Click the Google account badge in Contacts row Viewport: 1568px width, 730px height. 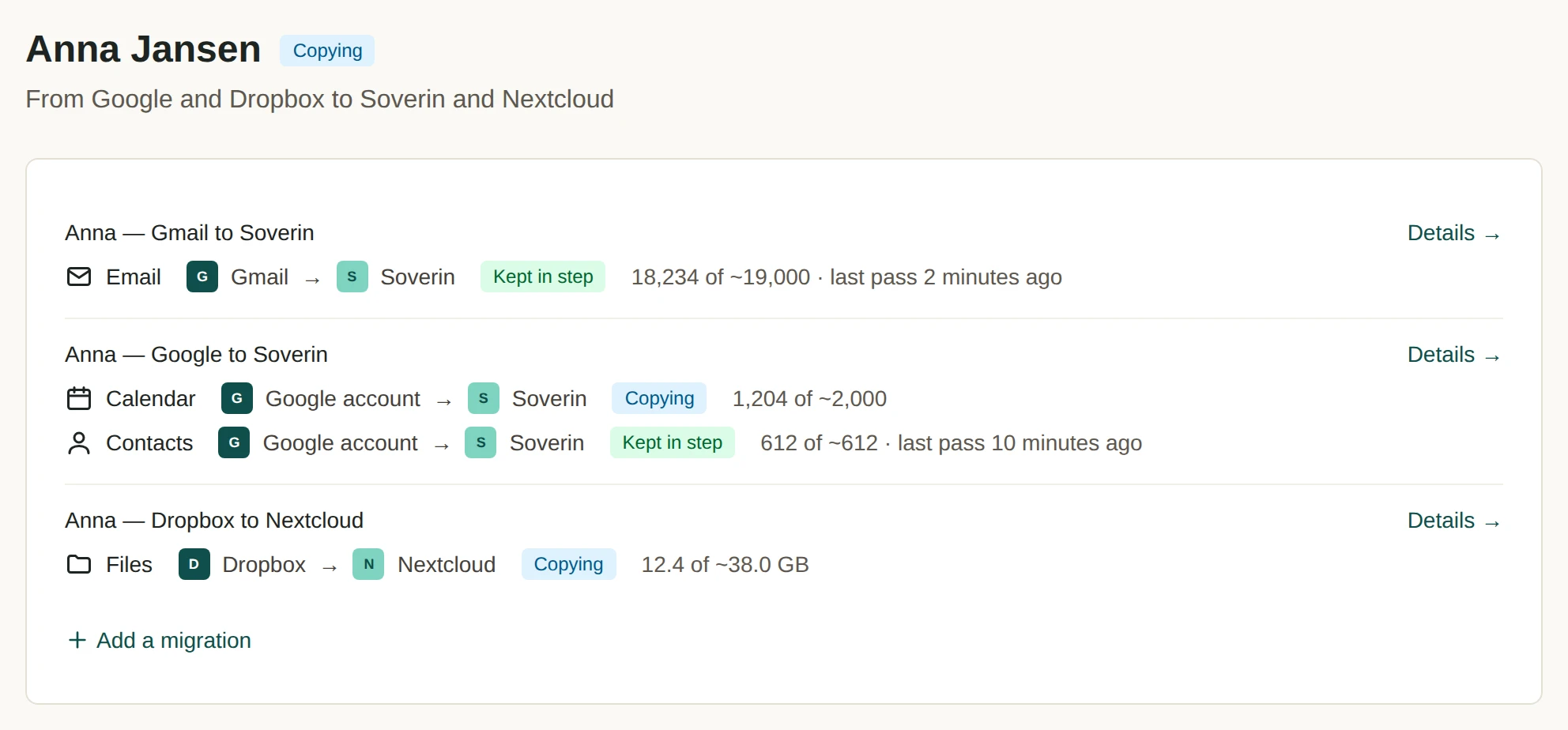[x=234, y=442]
